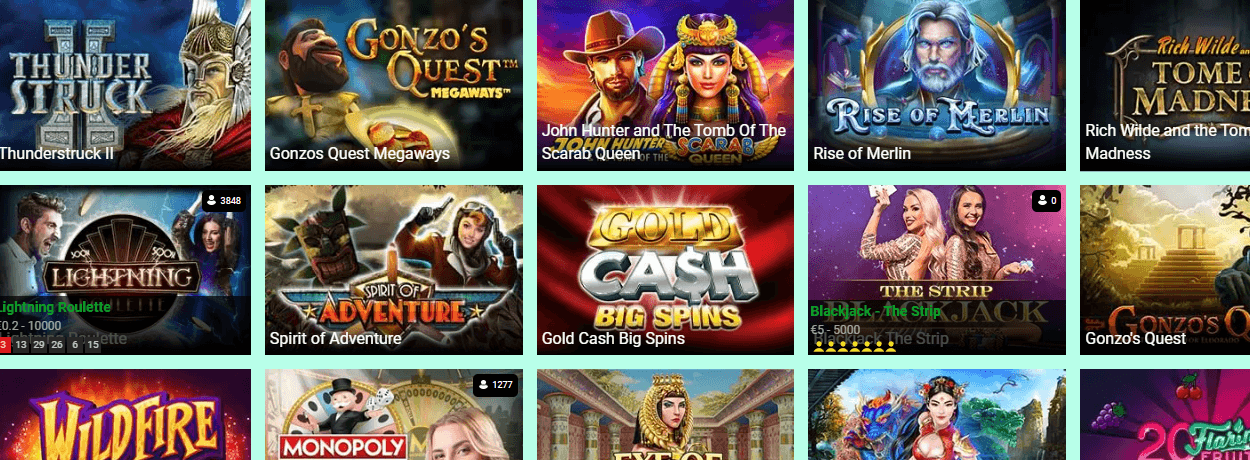
Task: Launch the Spirit of Adventure slot
Action: 394,270
